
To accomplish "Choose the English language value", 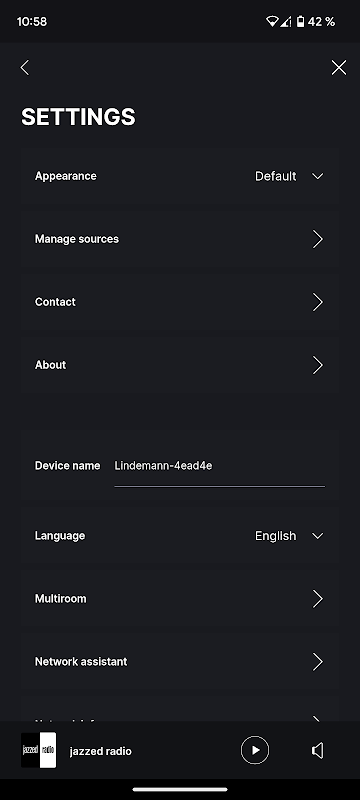I will point(275,536).
